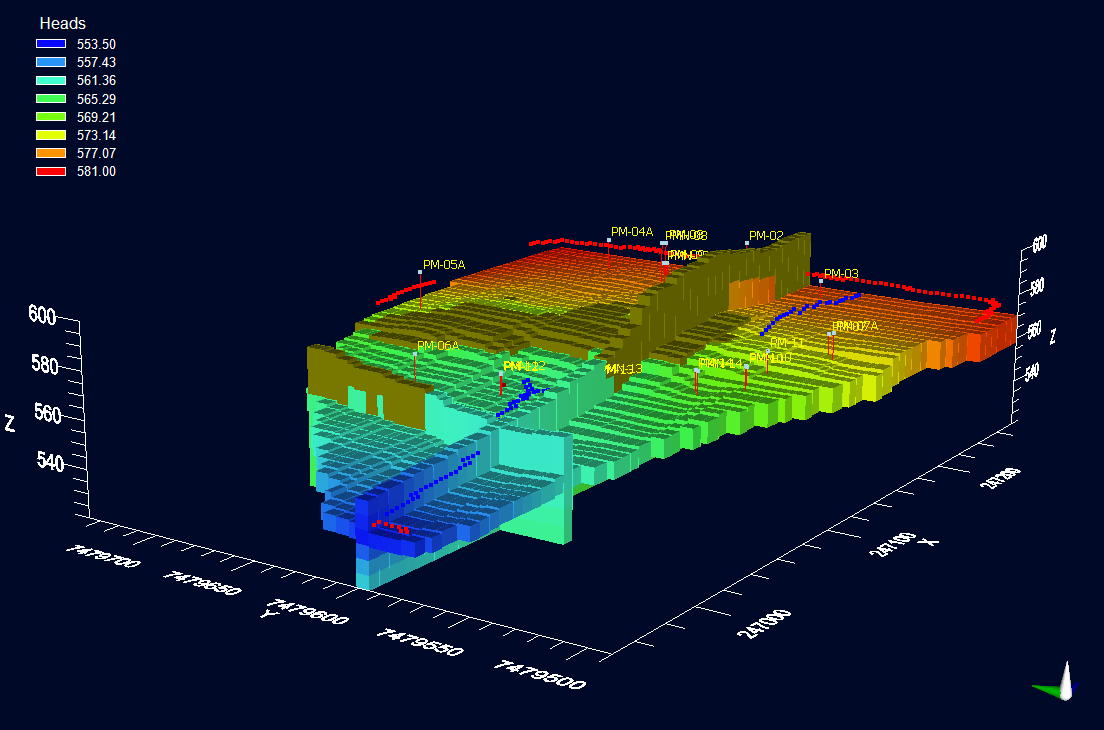Select the 553.50 dark blue legend swatch
Image resolution: width=1104 pixels, height=730 pixels.
(51, 44)
